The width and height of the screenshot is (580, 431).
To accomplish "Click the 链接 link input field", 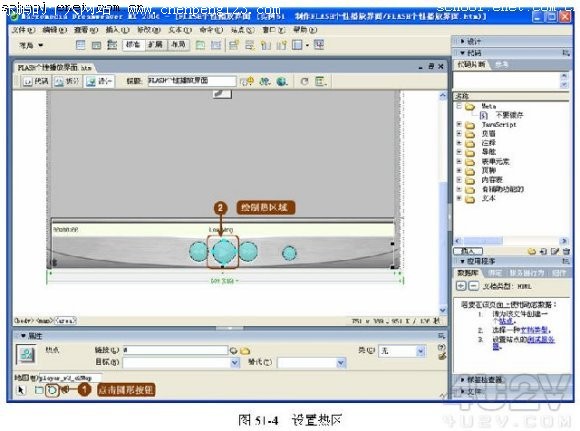I will coord(175,350).
